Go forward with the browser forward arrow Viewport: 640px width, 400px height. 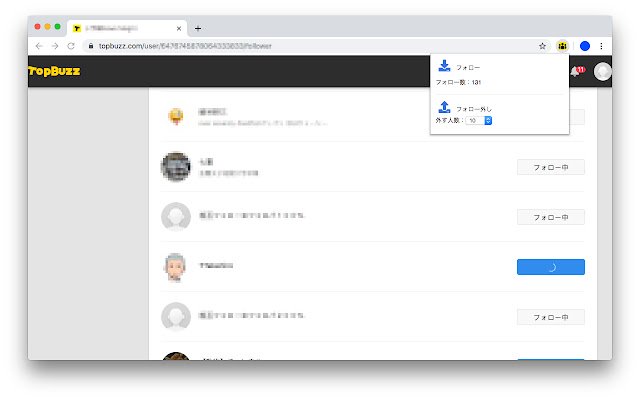tap(55, 46)
